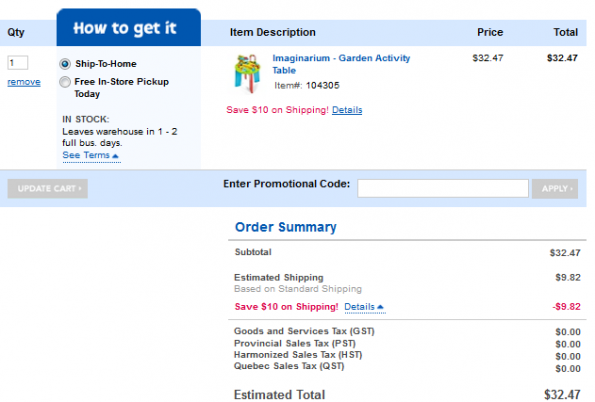This screenshot has height=402, width=595.
Task: Focus the promotional code input field
Action: point(442,188)
